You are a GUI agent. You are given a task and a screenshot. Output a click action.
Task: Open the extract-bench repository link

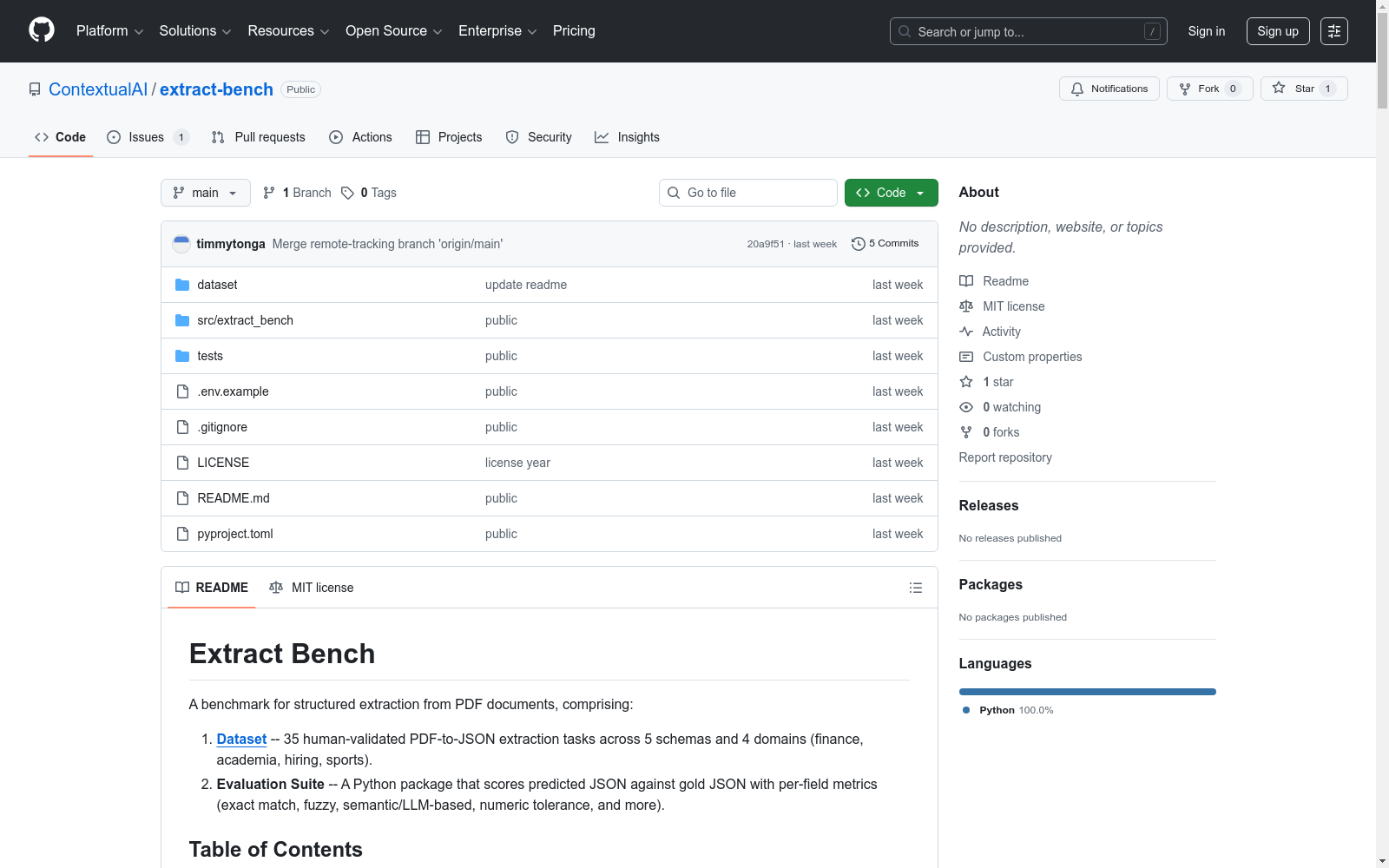(x=216, y=89)
